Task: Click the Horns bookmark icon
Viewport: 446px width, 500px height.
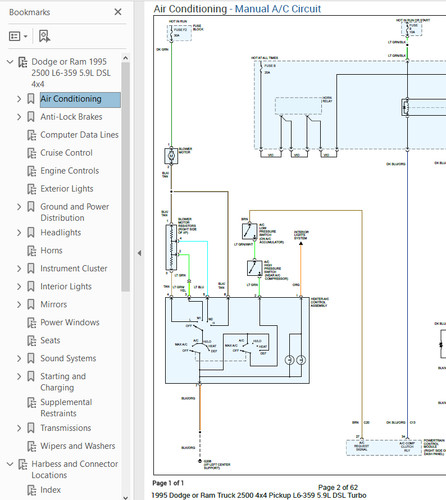Action: coord(32,251)
